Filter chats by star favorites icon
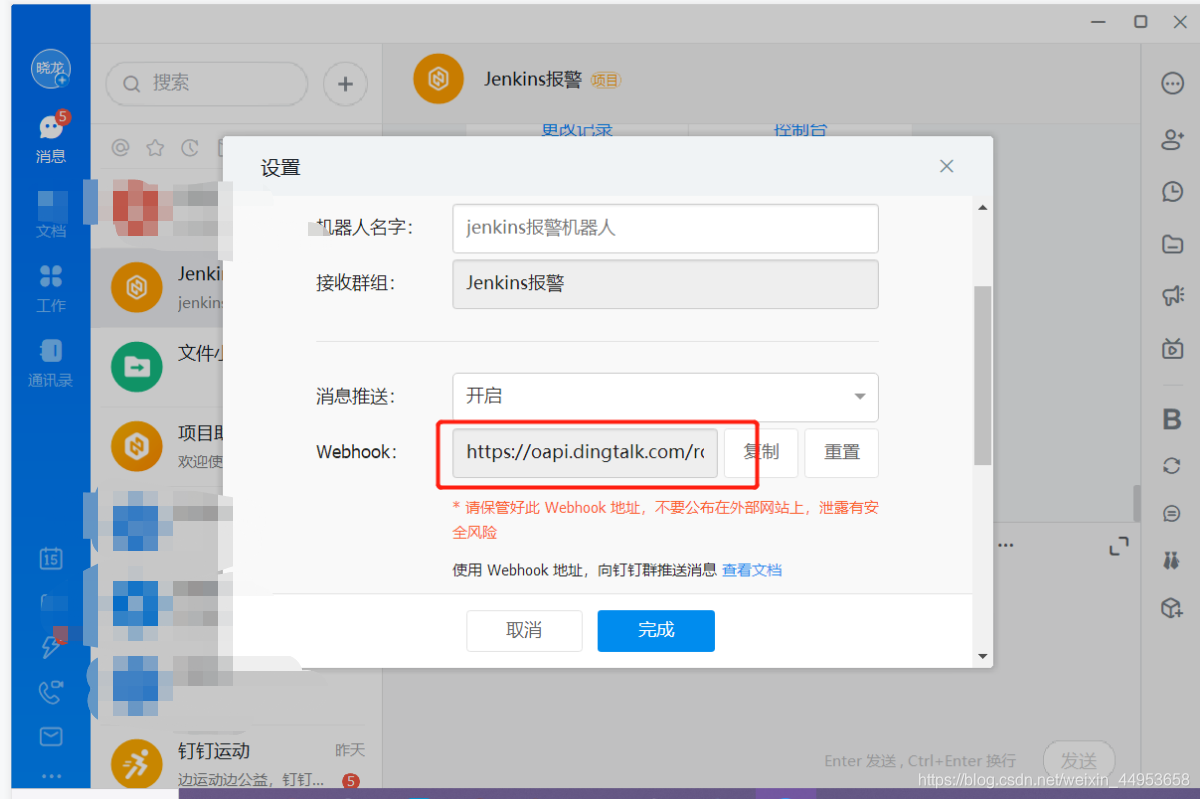The image size is (1200, 799). click(x=155, y=148)
